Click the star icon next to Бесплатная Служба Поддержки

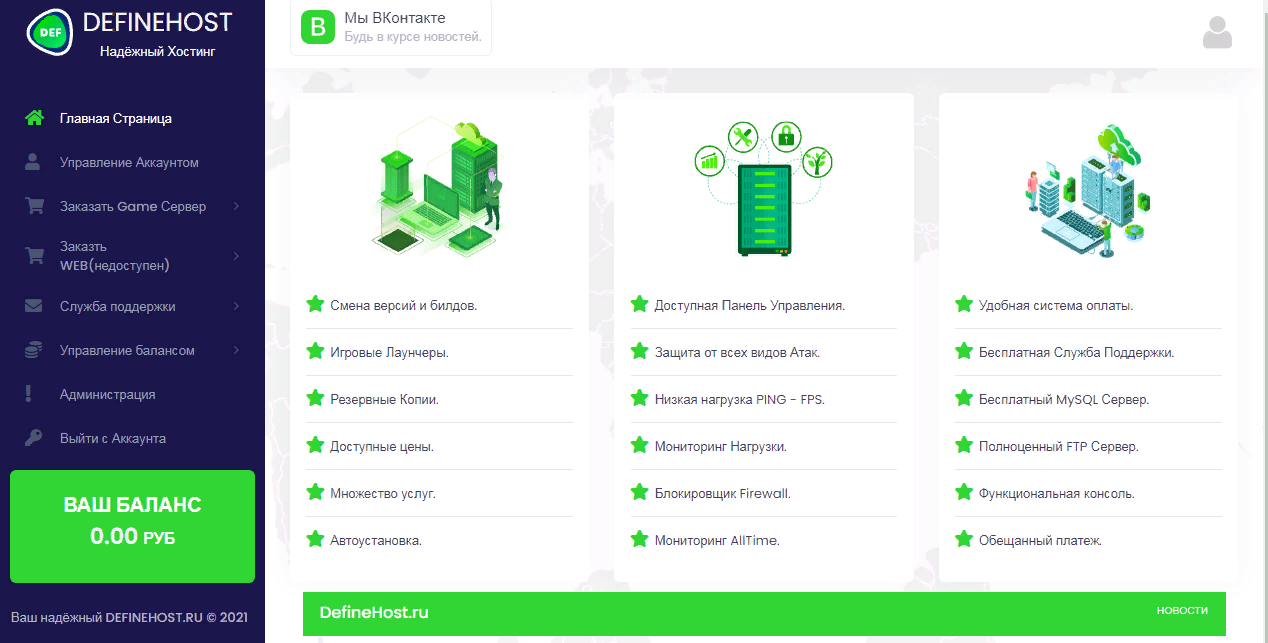963,351
